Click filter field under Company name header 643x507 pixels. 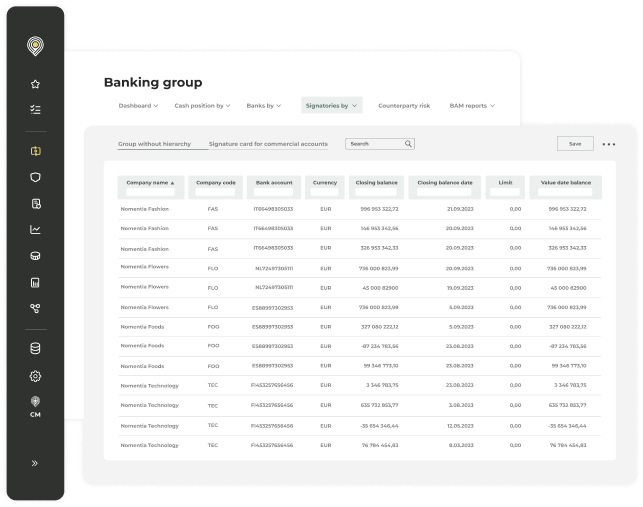tap(150, 192)
